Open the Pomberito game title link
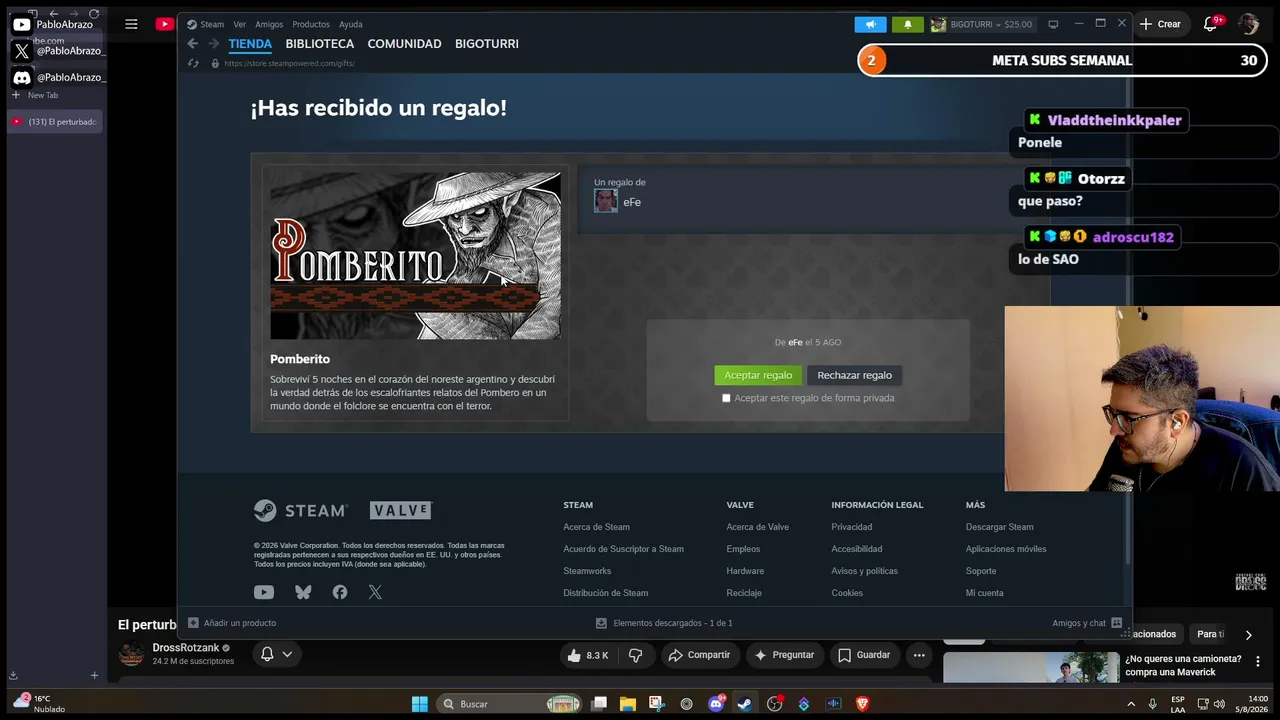1280x720 pixels. (300, 359)
